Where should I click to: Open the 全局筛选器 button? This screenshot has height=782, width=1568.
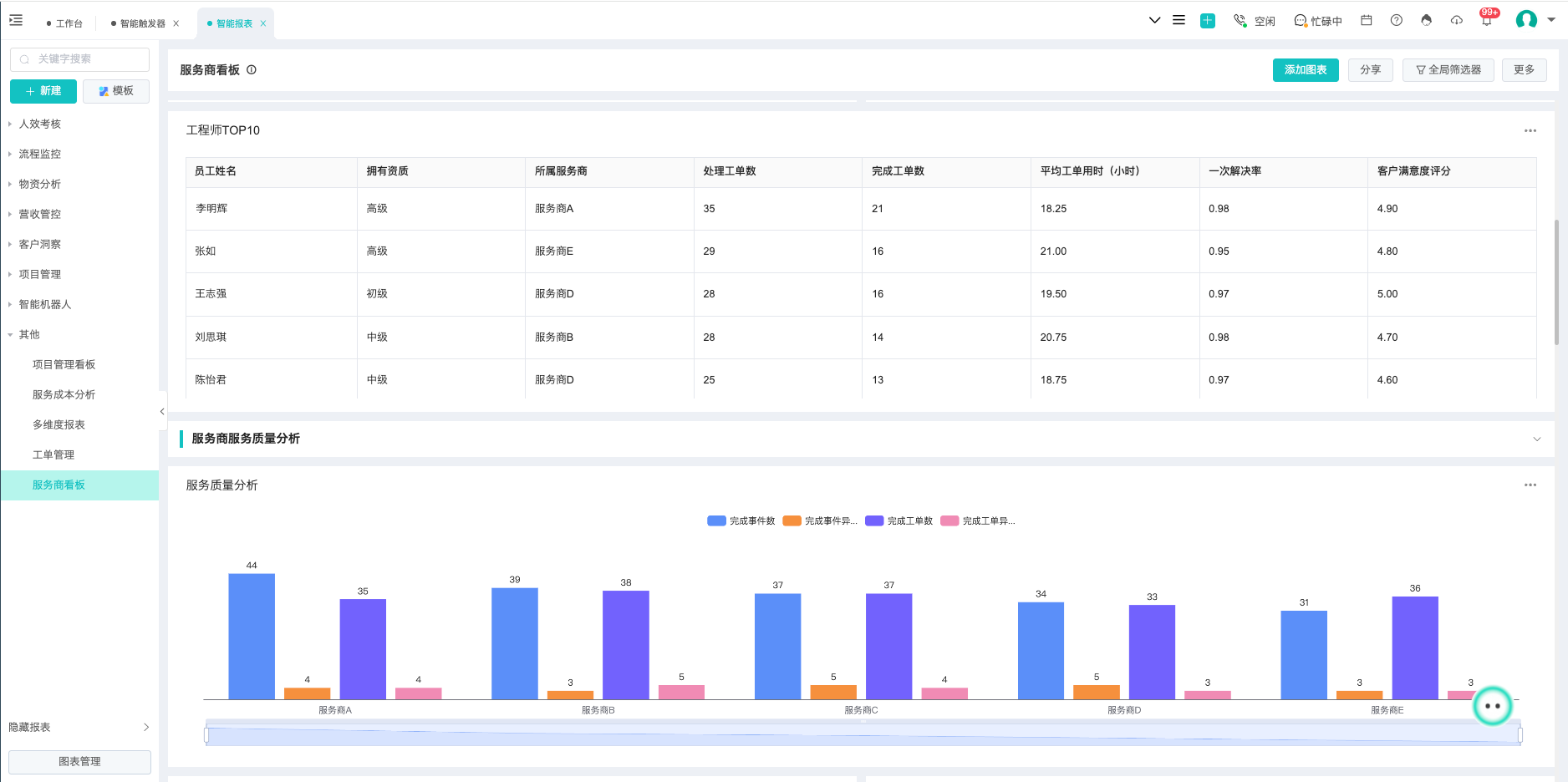click(1448, 70)
